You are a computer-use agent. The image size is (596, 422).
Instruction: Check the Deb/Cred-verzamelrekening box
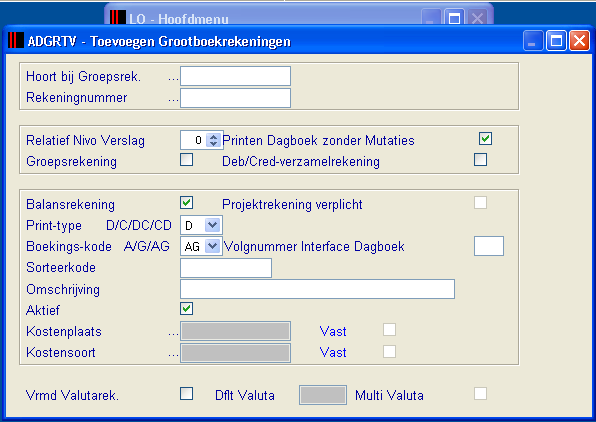[480, 160]
